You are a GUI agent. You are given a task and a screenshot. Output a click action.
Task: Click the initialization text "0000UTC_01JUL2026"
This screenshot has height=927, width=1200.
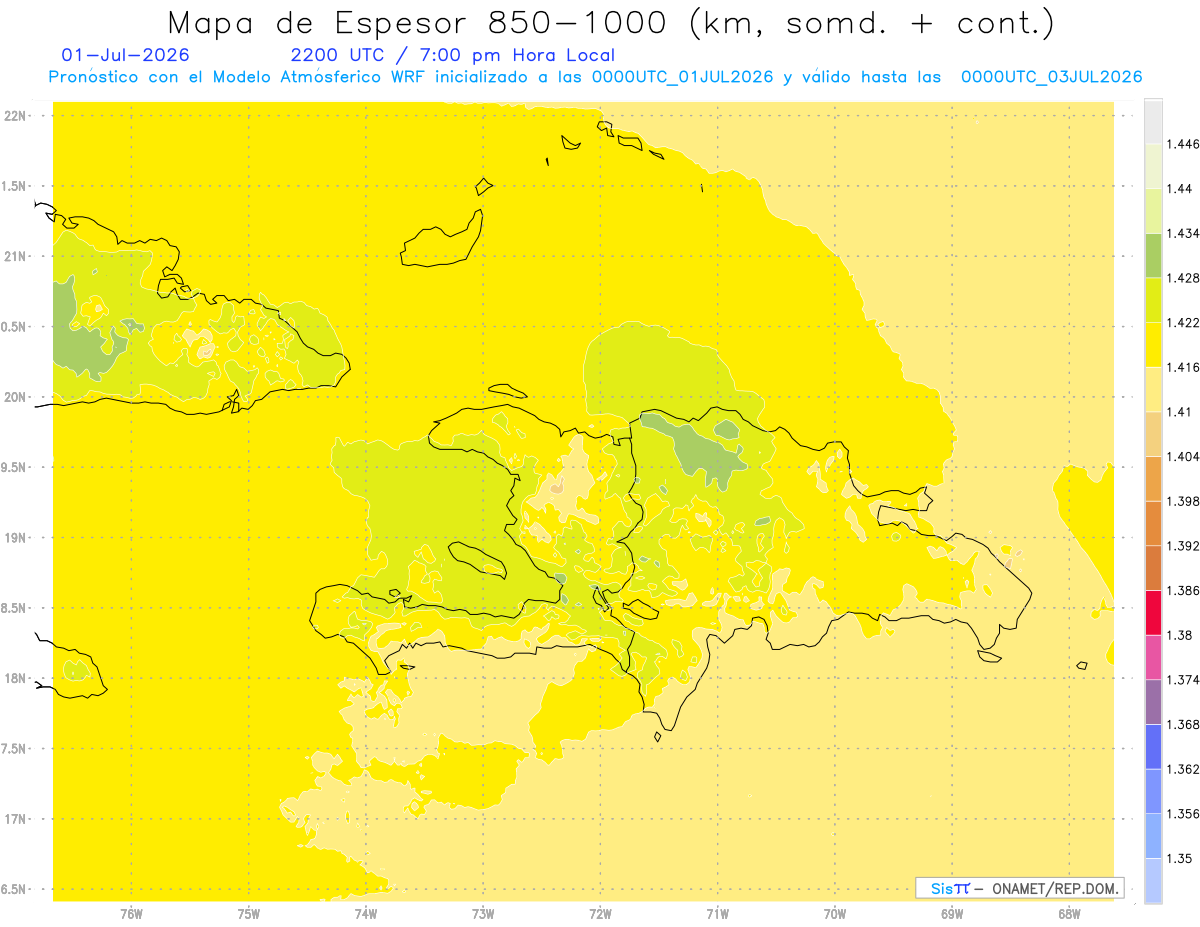682,77
